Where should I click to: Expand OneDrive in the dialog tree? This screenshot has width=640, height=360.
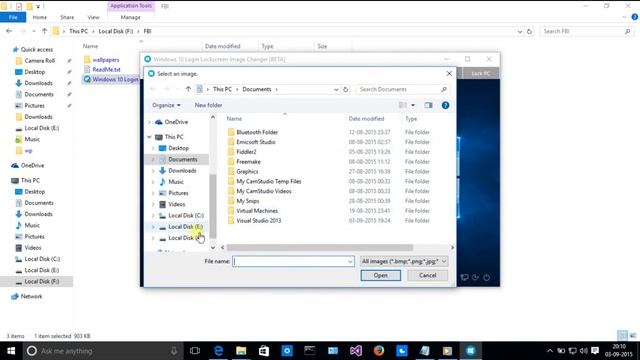[x=149, y=122]
